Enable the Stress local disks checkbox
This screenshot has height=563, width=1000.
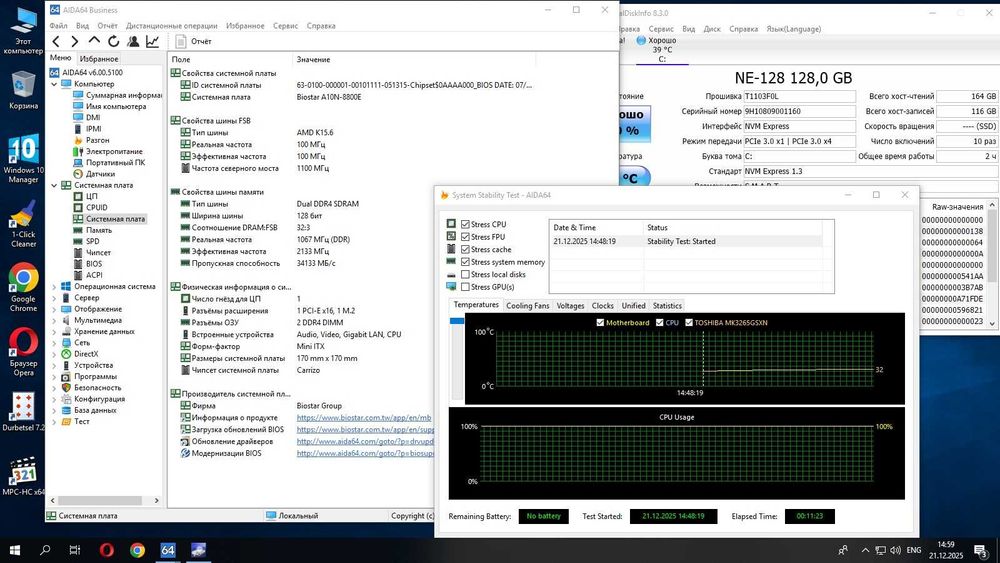pos(466,275)
